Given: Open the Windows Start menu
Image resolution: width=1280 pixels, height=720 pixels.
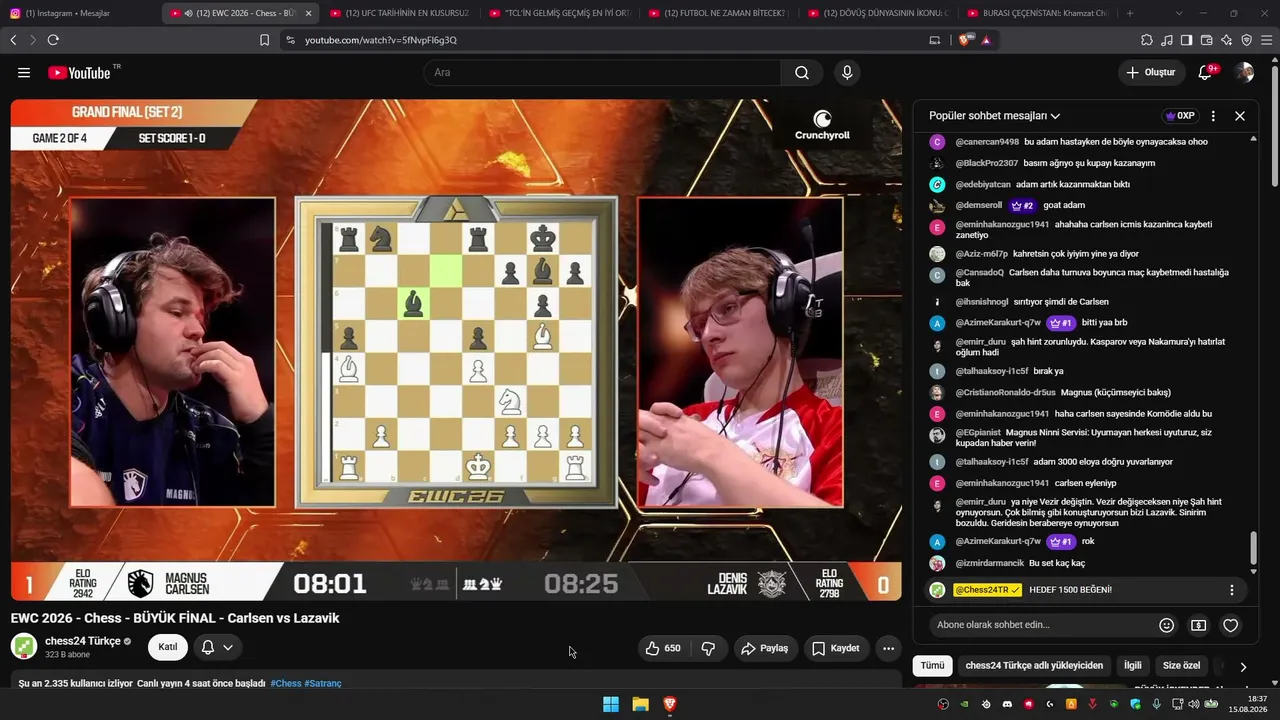Looking at the screenshot, I should tap(610, 704).
